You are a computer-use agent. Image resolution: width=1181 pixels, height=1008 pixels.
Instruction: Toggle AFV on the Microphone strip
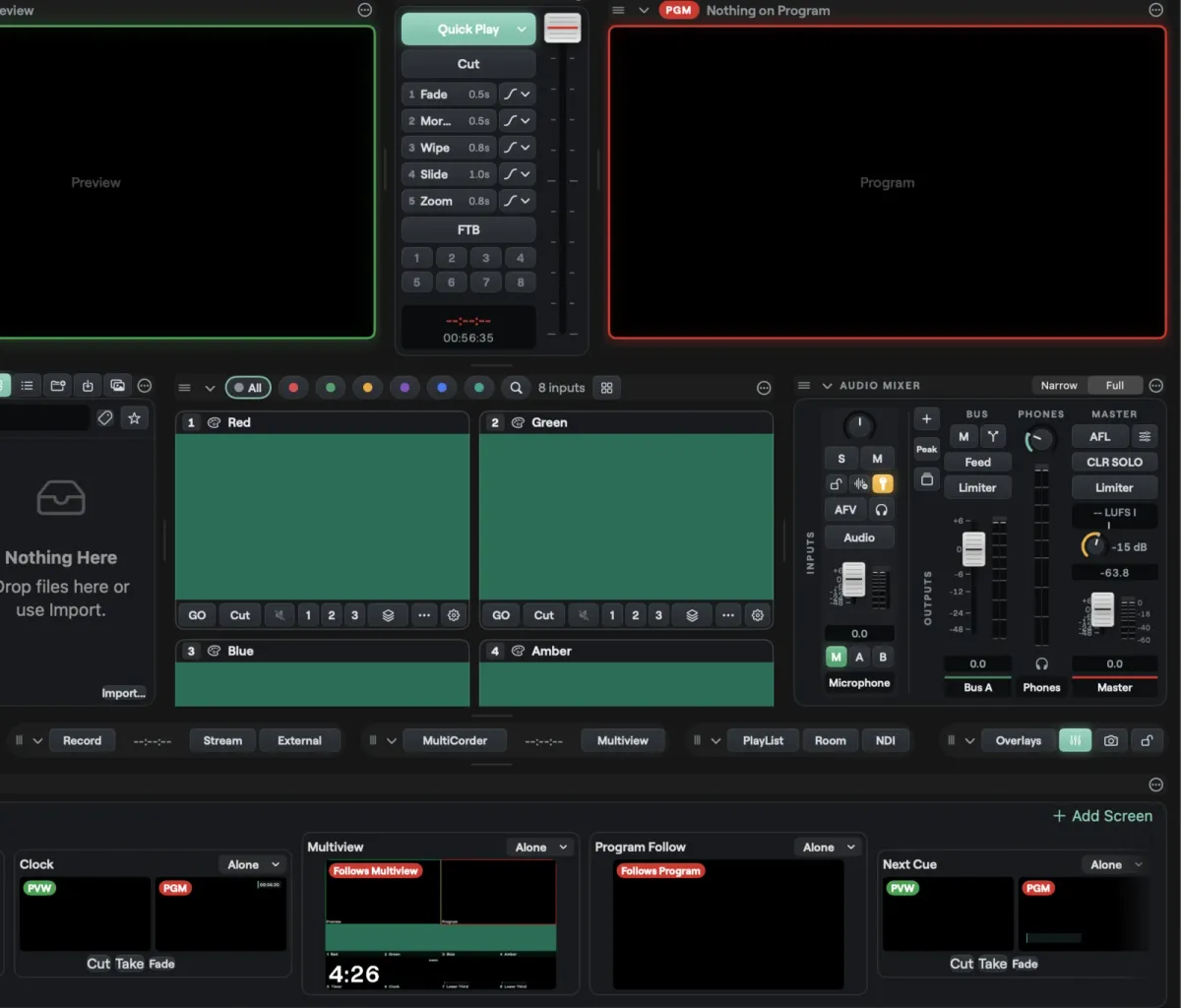tap(845, 510)
